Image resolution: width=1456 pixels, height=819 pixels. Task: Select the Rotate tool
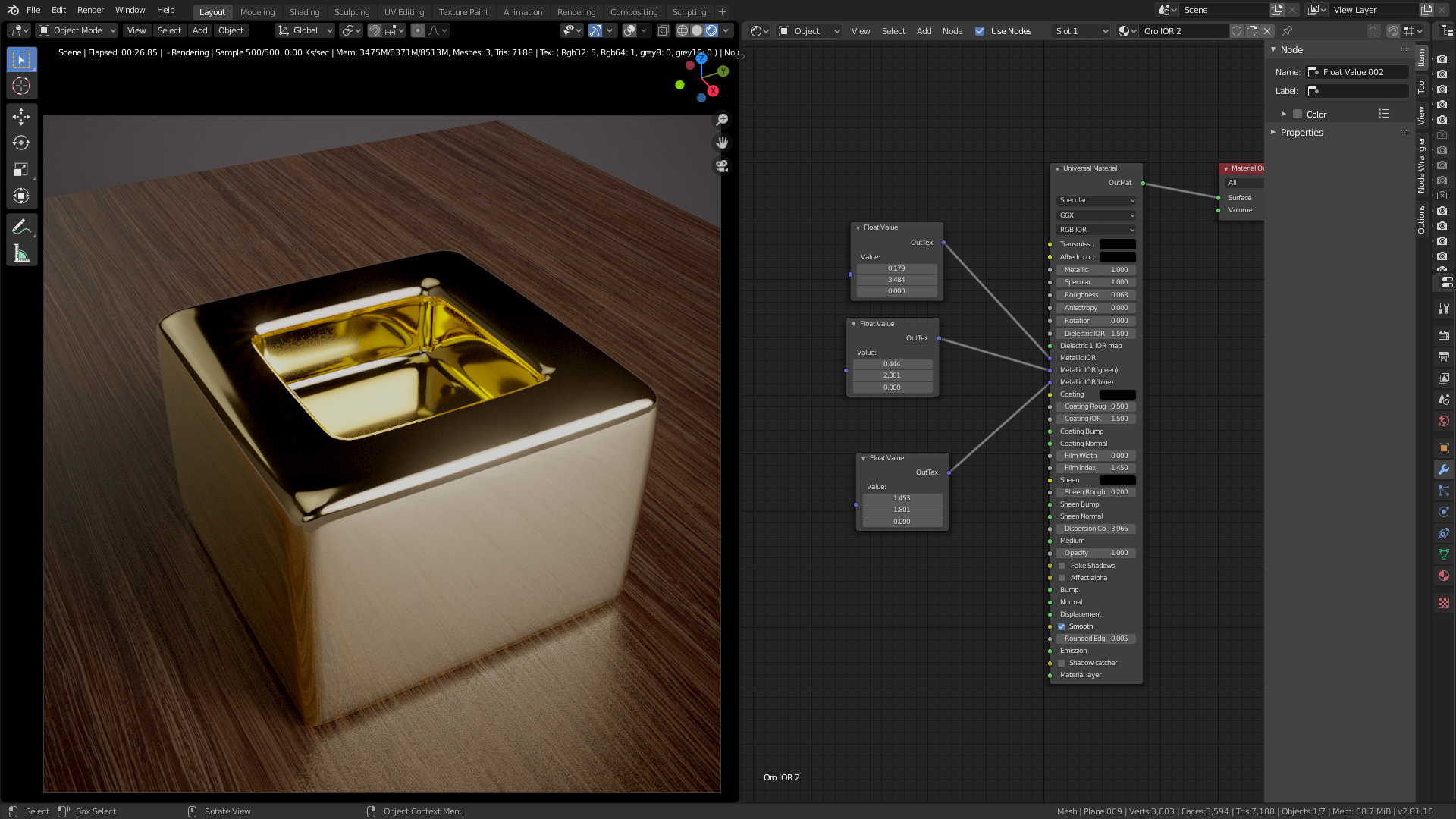pyautogui.click(x=21, y=143)
